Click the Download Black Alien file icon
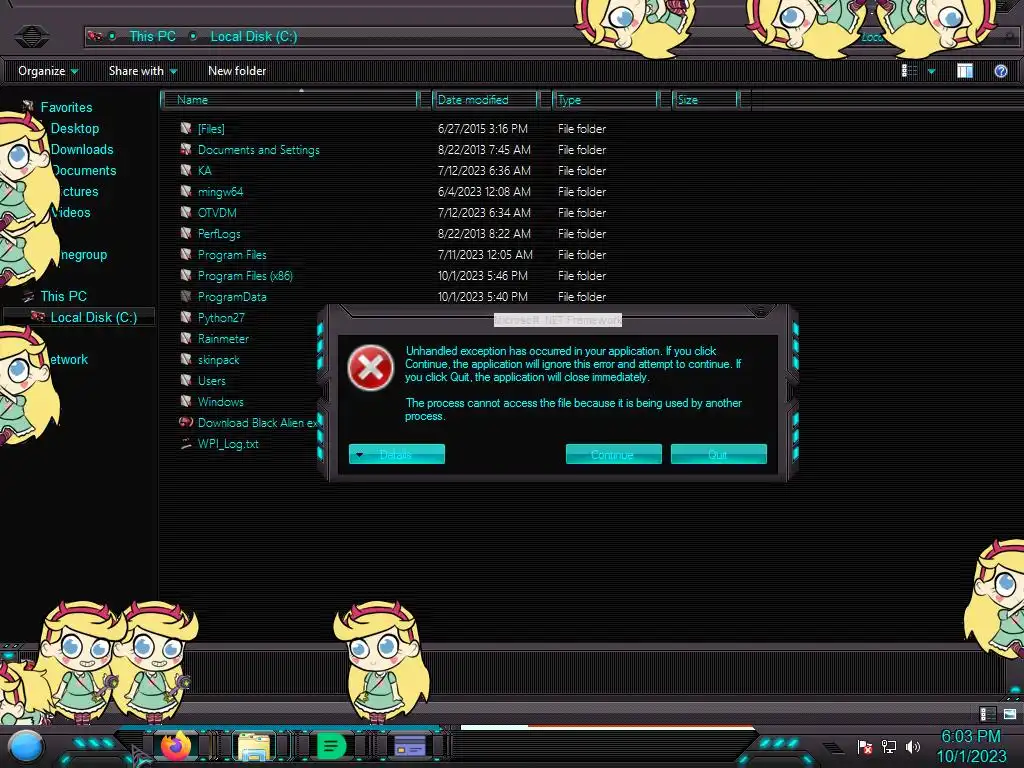The width and height of the screenshot is (1024, 768). pos(186,422)
